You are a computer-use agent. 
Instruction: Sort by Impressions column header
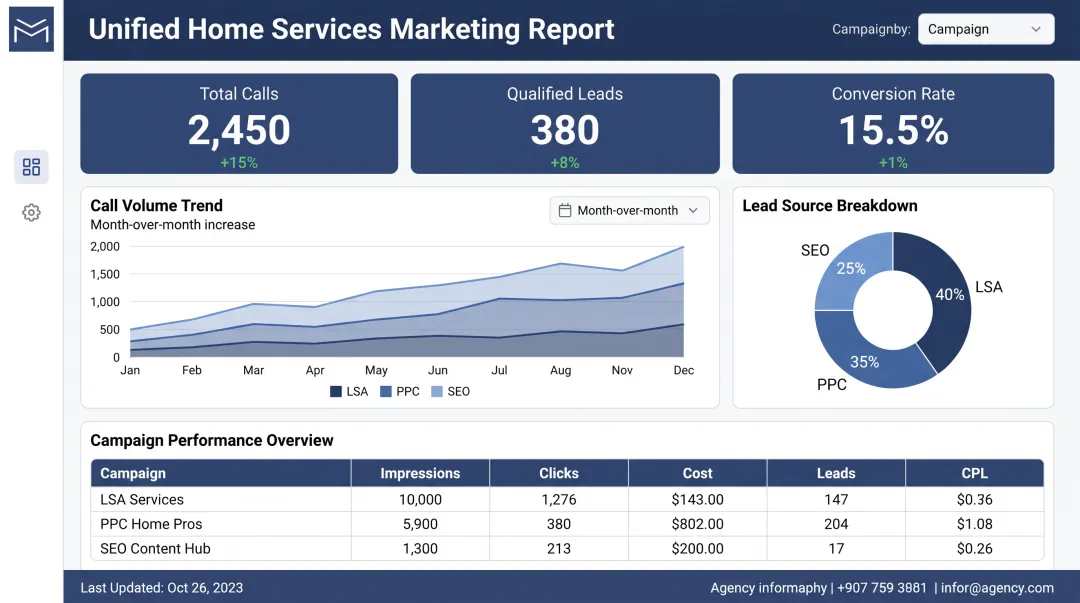[420, 473]
